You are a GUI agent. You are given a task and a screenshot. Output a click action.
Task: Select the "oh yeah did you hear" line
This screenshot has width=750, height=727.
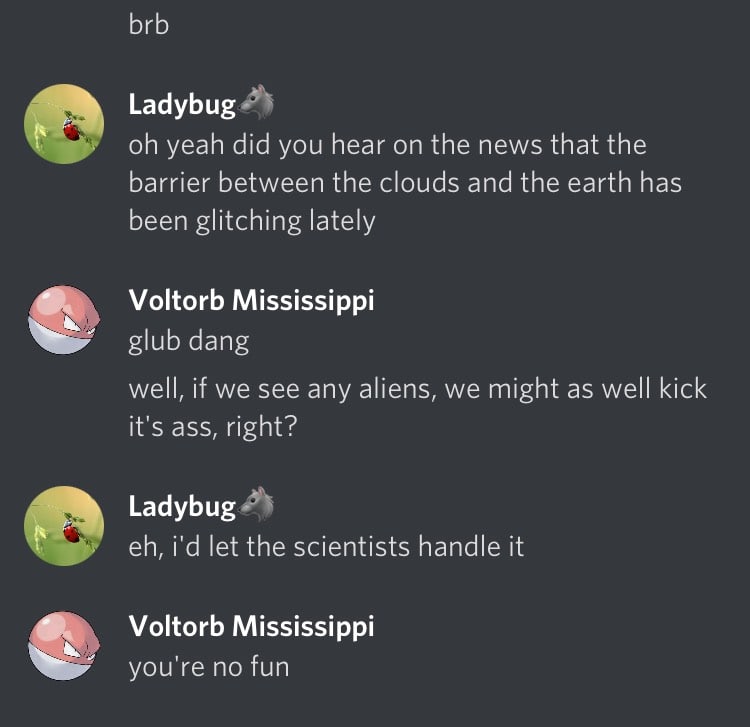(x=387, y=144)
